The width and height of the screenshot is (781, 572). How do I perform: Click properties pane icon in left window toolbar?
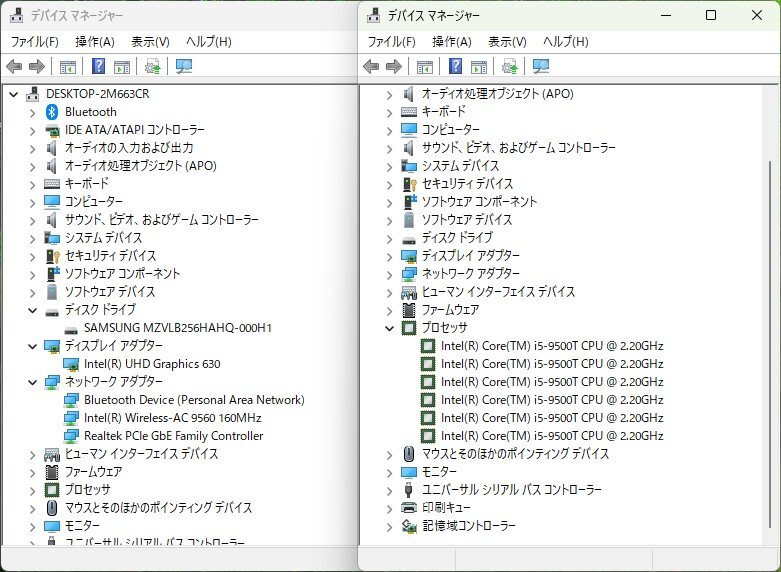(122, 66)
